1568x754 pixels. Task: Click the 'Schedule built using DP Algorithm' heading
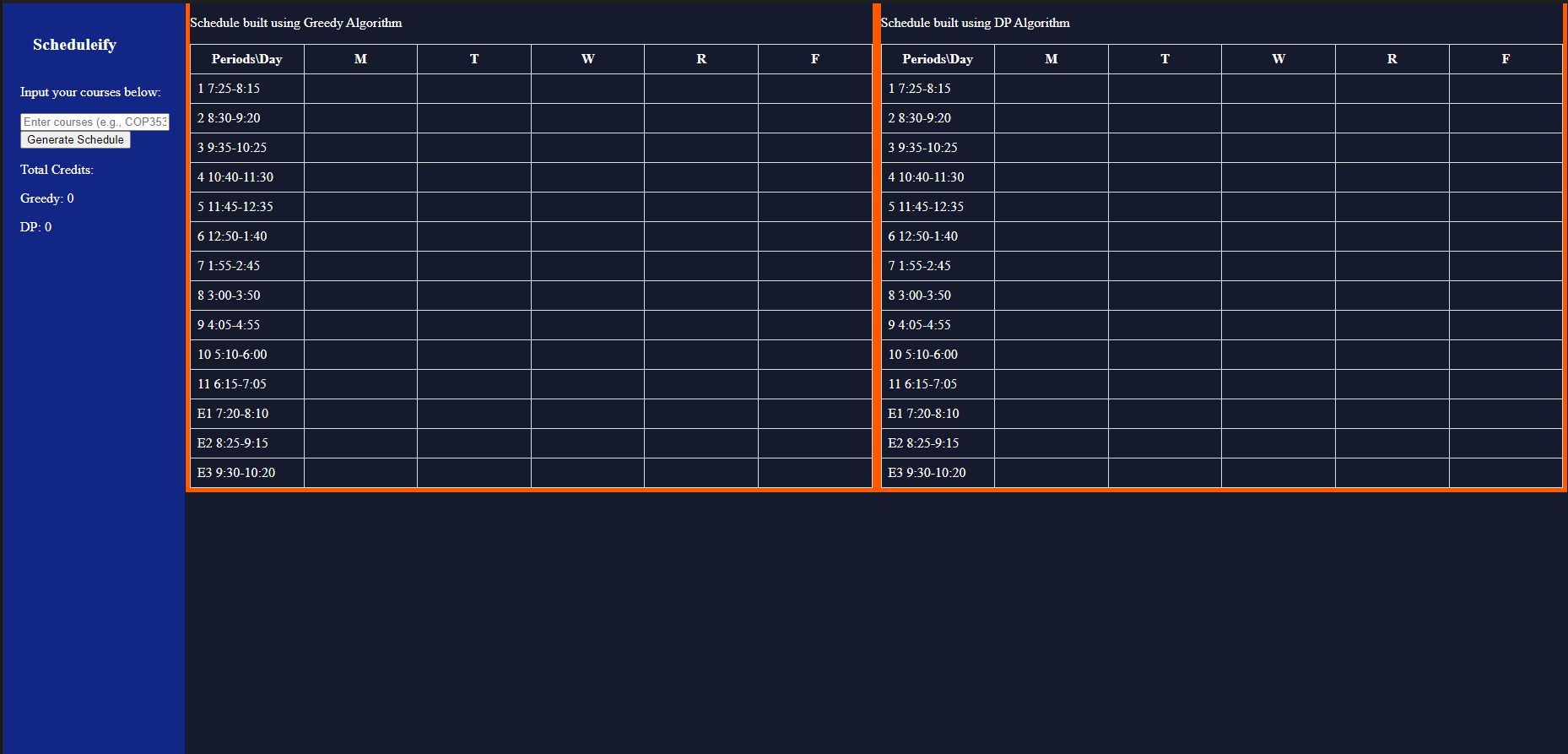pyautogui.click(x=975, y=23)
